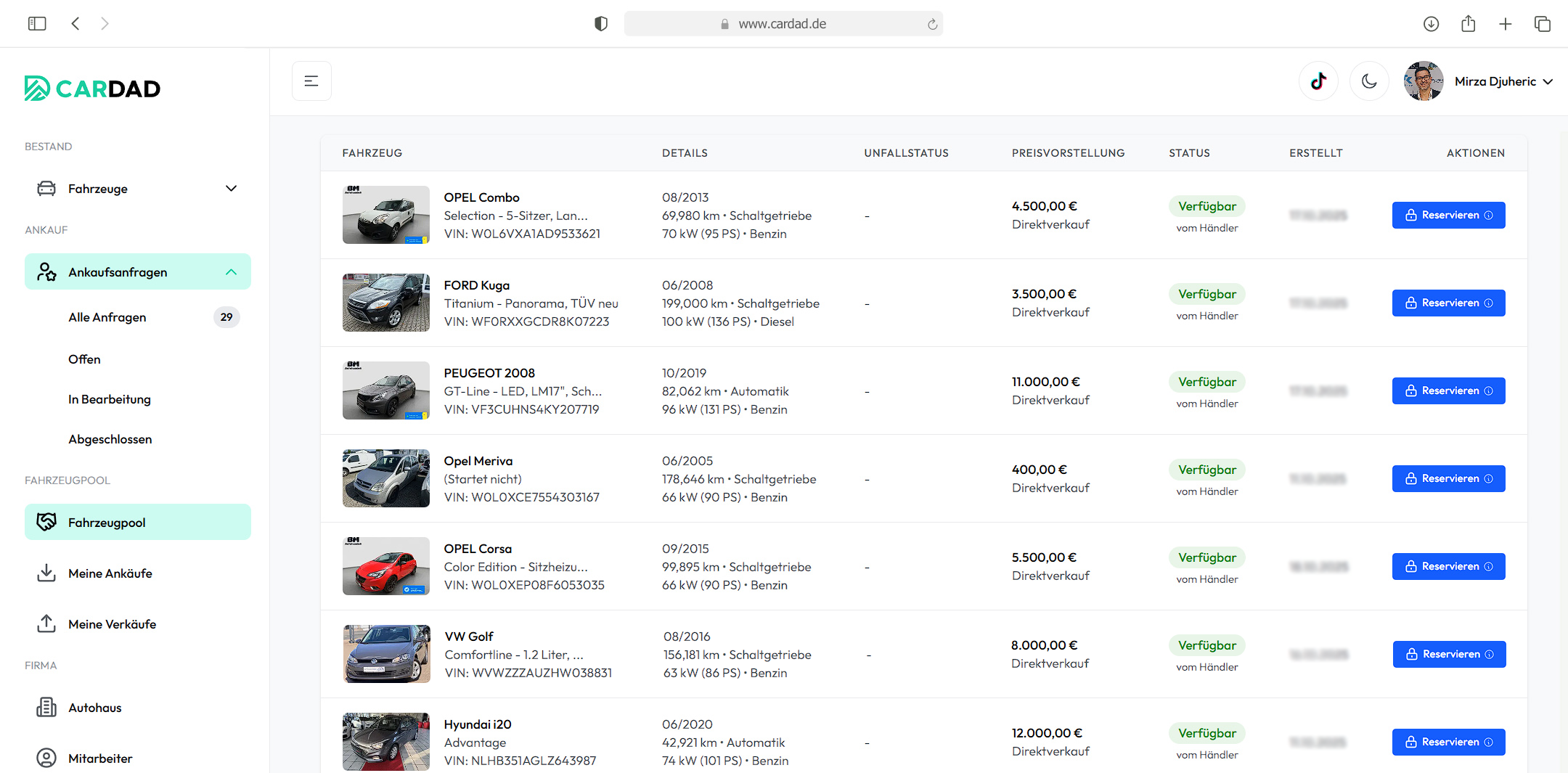Toggle dark mode with moon icon
Viewport: 1568px width, 773px height.
1369,81
